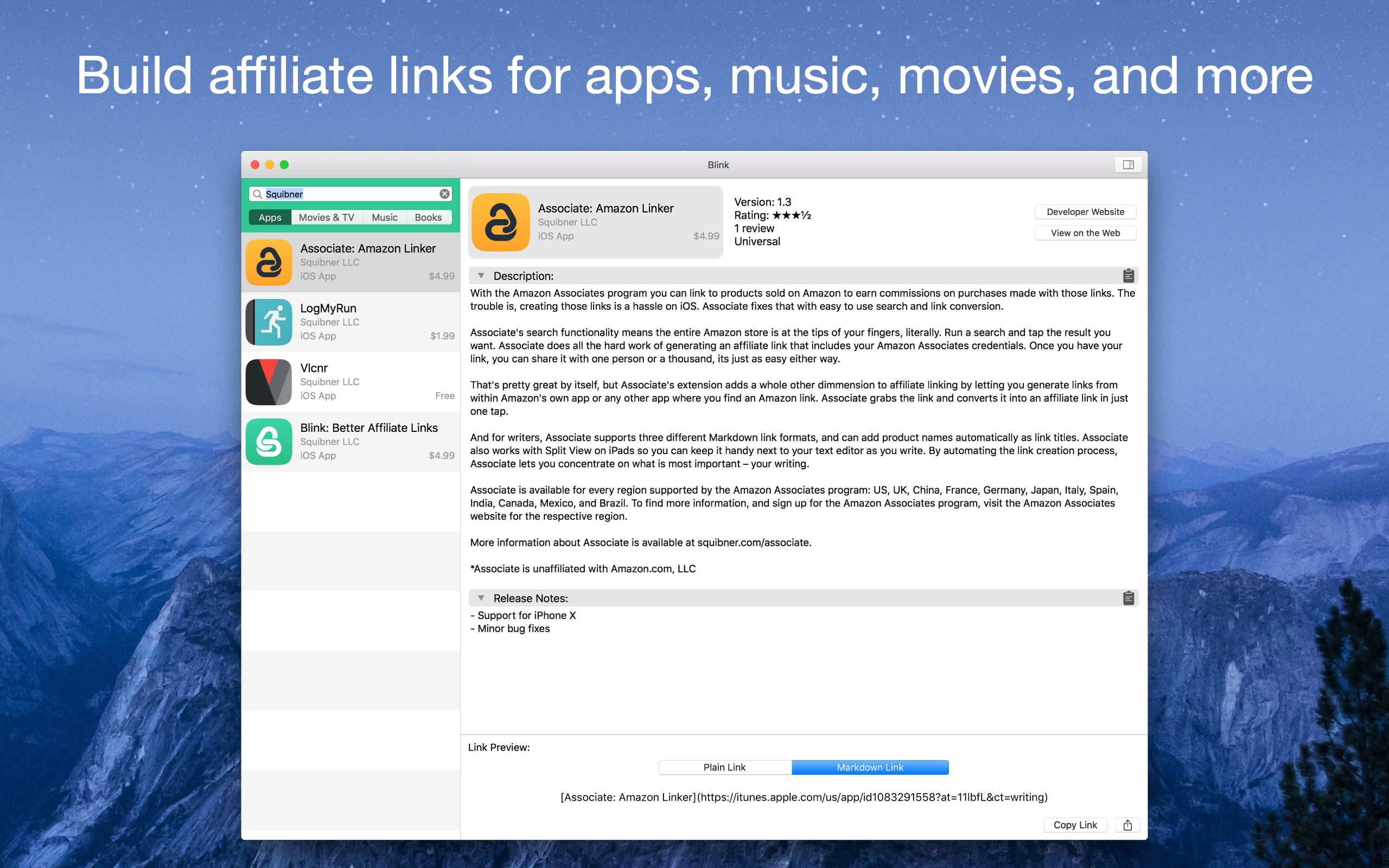Click the $4.99 price in detail header

click(706, 236)
